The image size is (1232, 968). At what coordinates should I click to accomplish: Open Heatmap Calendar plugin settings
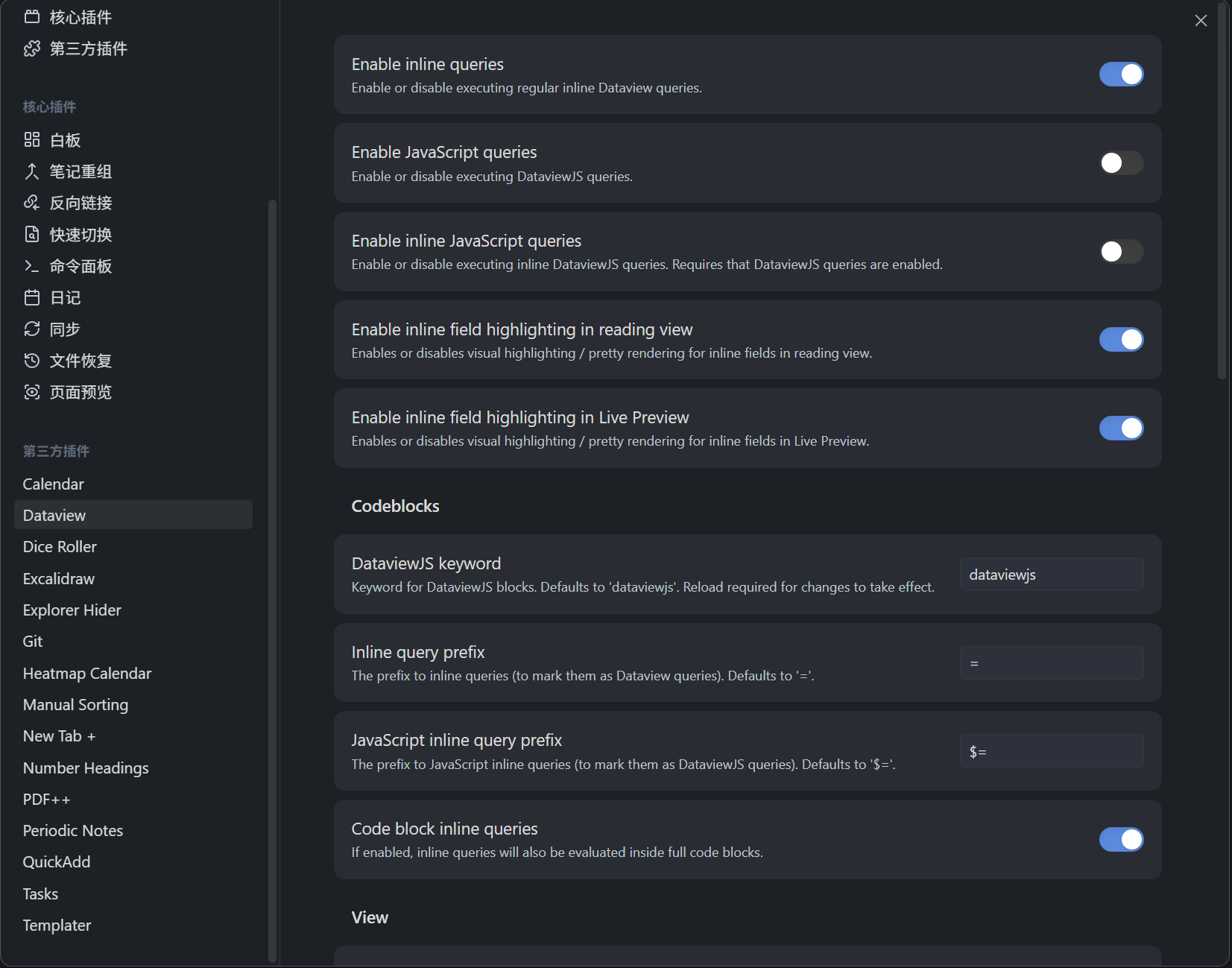pyautogui.click(x=87, y=674)
